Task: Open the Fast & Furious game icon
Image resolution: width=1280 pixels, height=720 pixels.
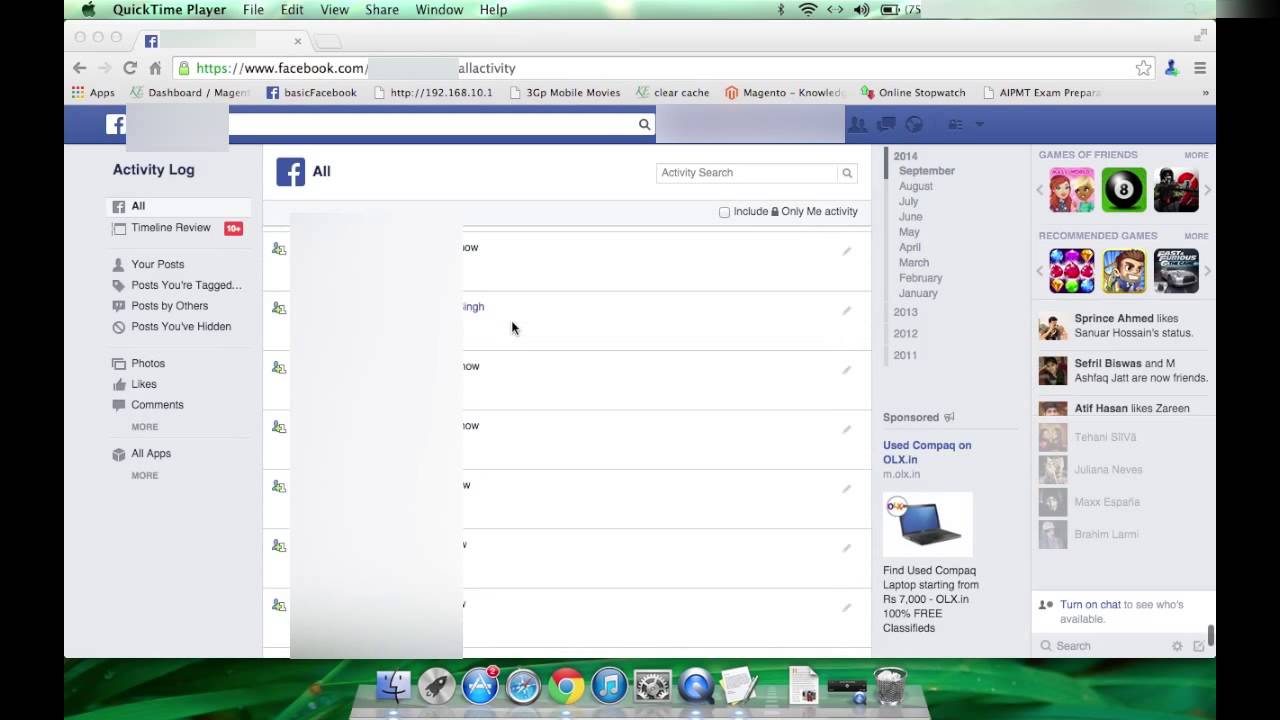Action: pos(1176,271)
